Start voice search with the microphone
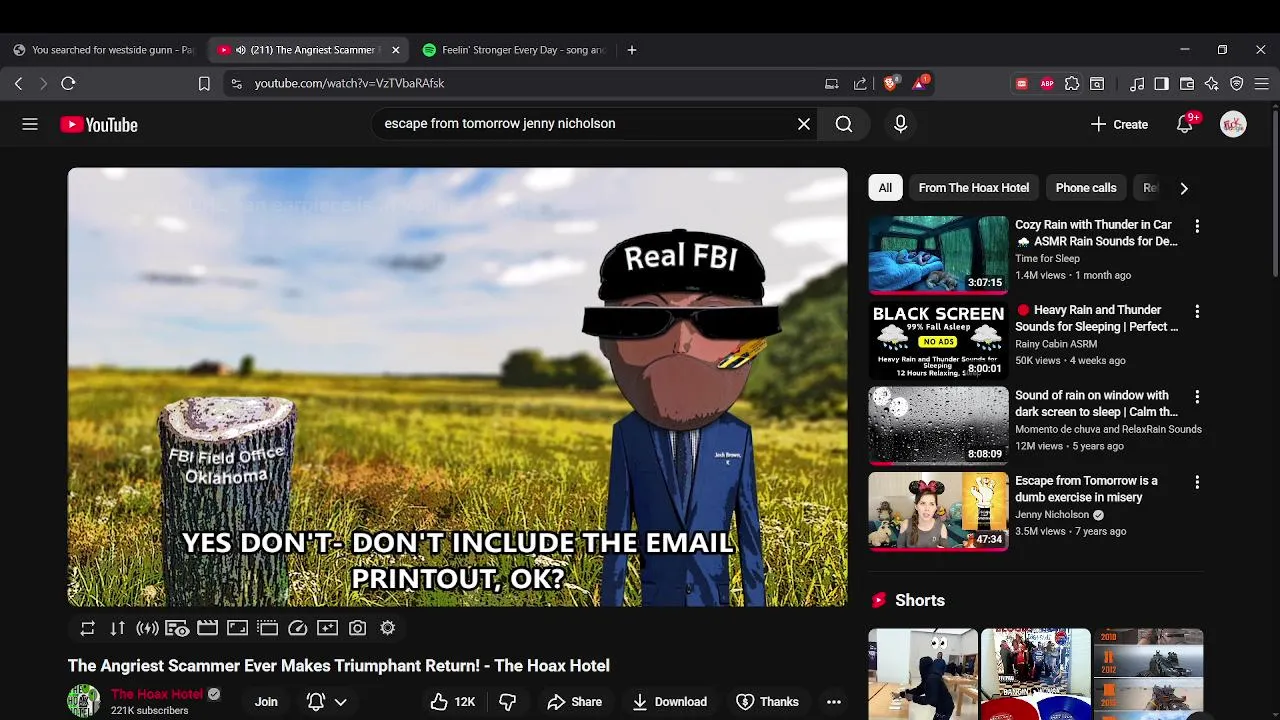 [x=900, y=124]
